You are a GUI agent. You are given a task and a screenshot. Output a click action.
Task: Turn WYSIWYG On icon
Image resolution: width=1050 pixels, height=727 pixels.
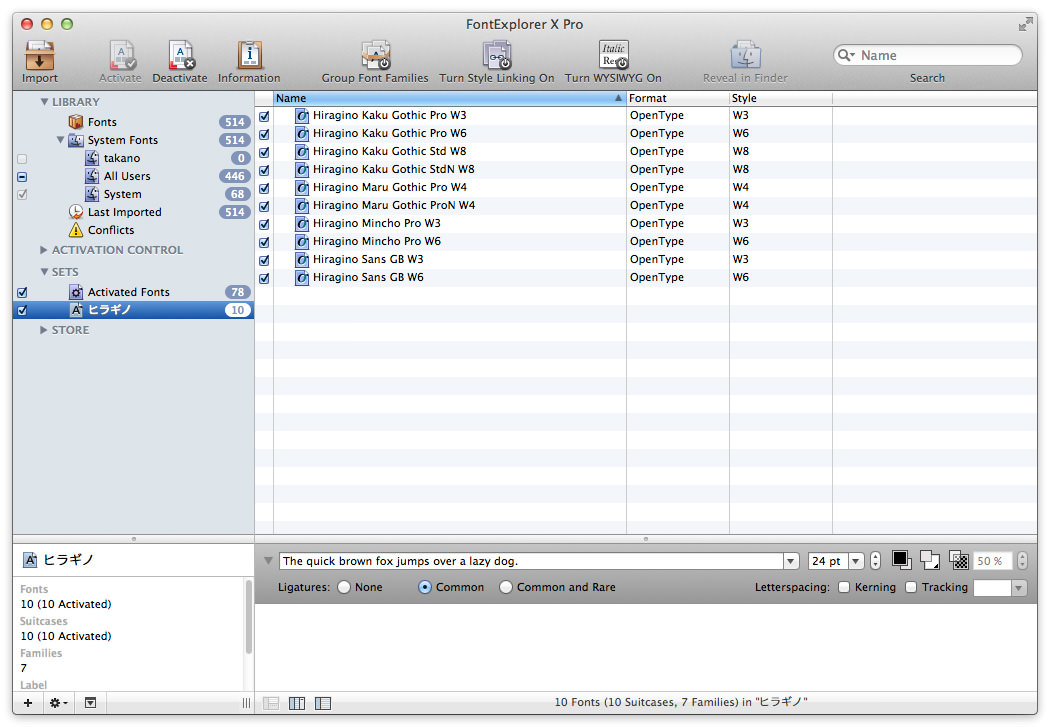pyautogui.click(x=613, y=56)
